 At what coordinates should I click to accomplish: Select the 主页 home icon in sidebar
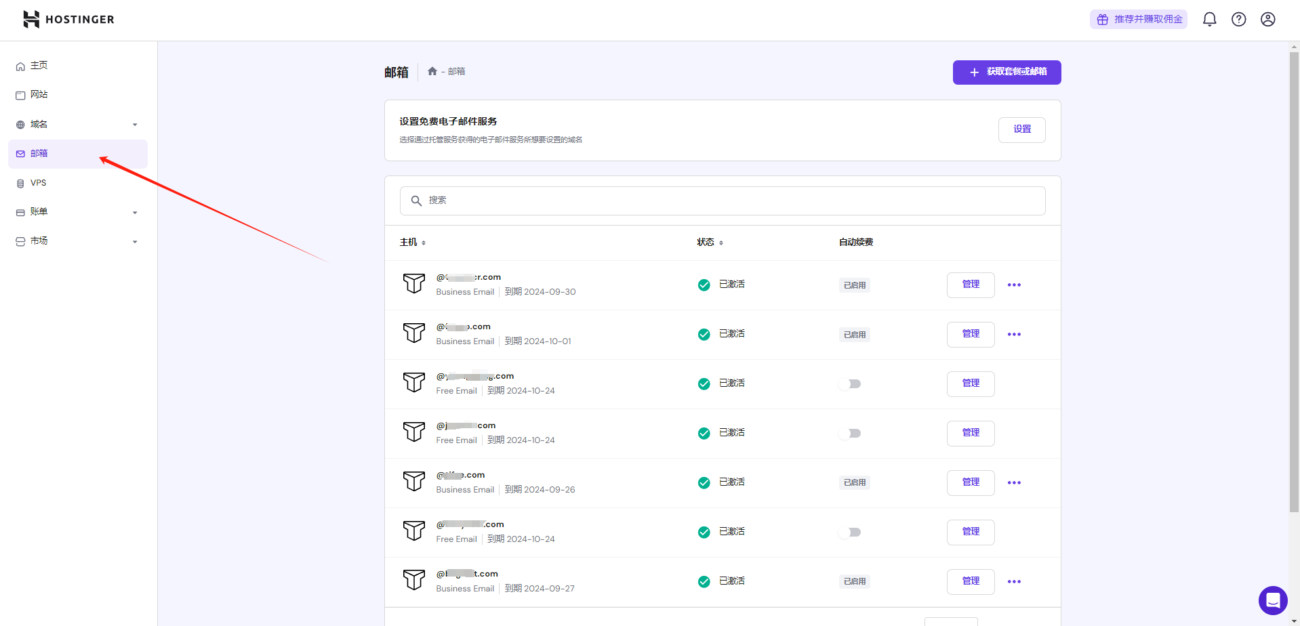[20, 65]
